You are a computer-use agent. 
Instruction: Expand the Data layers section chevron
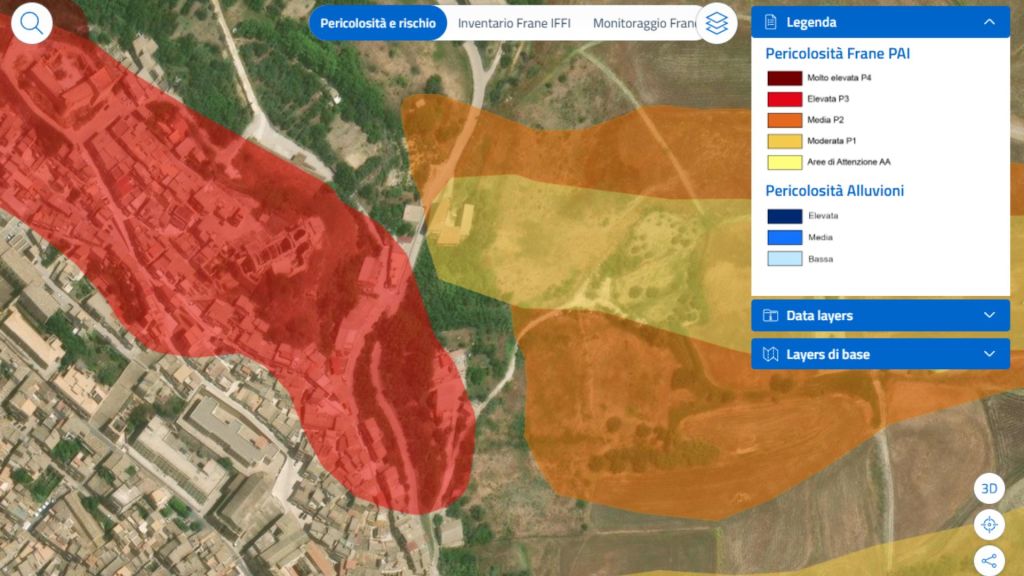tap(989, 316)
